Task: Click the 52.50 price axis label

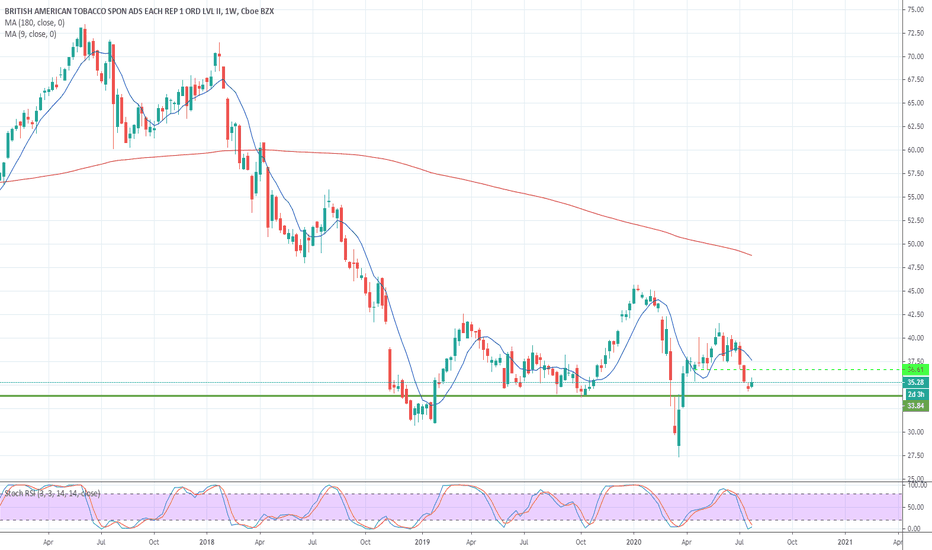Action: 915,221
